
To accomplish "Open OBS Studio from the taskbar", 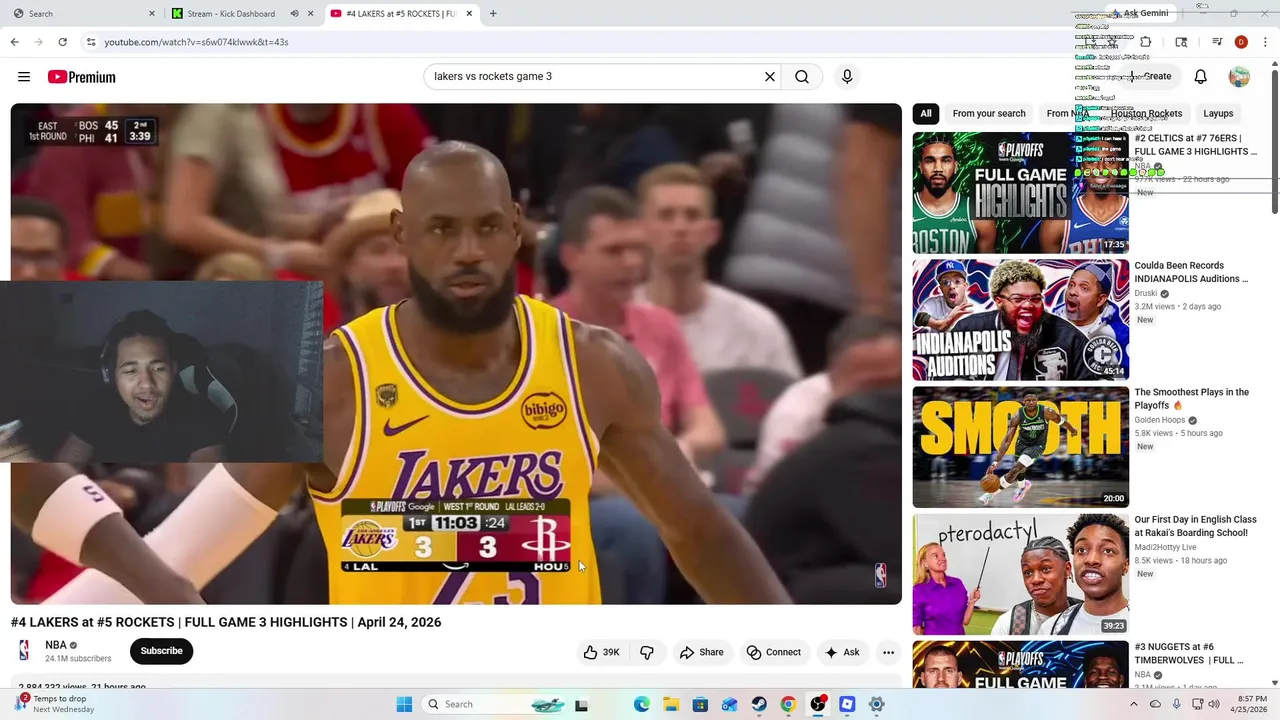I will click(818, 704).
